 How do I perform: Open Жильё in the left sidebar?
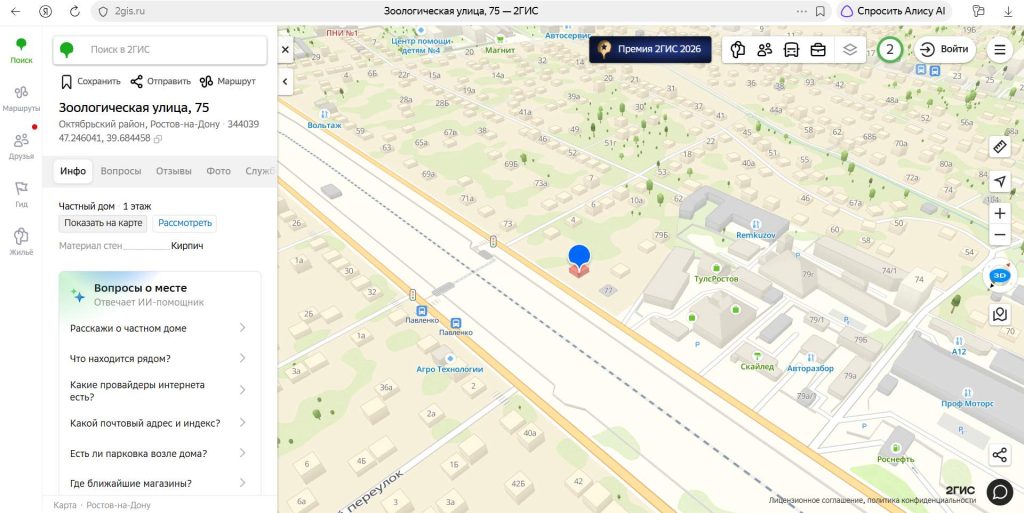[21, 241]
